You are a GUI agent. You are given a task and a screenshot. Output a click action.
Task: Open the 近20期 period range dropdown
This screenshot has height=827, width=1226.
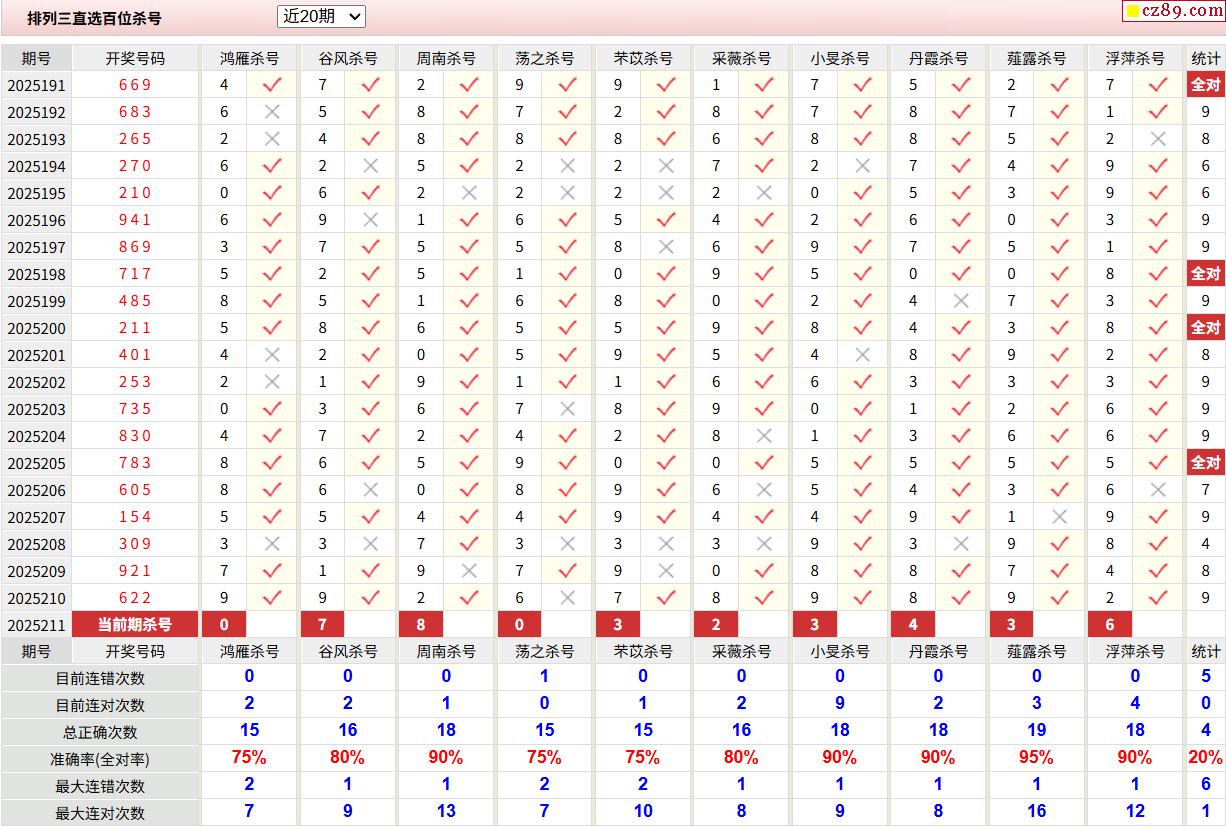click(x=321, y=16)
